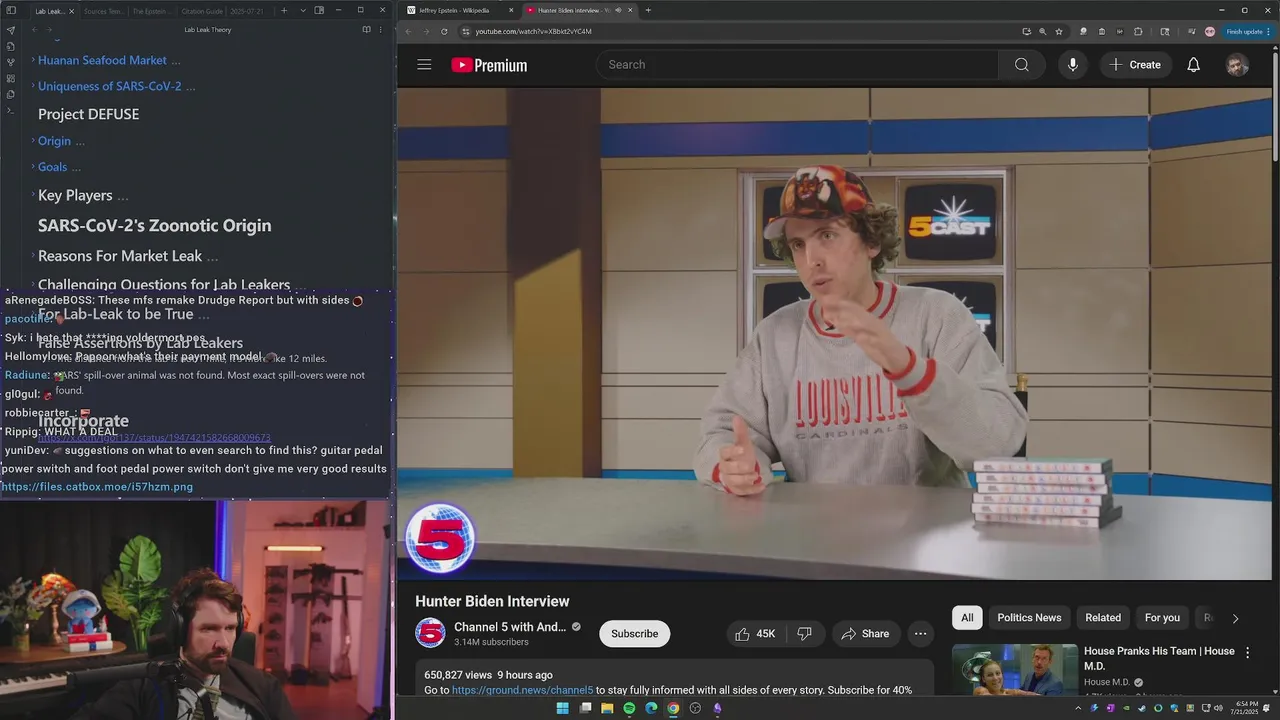Open the YouTube Create button

[x=1135, y=65]
